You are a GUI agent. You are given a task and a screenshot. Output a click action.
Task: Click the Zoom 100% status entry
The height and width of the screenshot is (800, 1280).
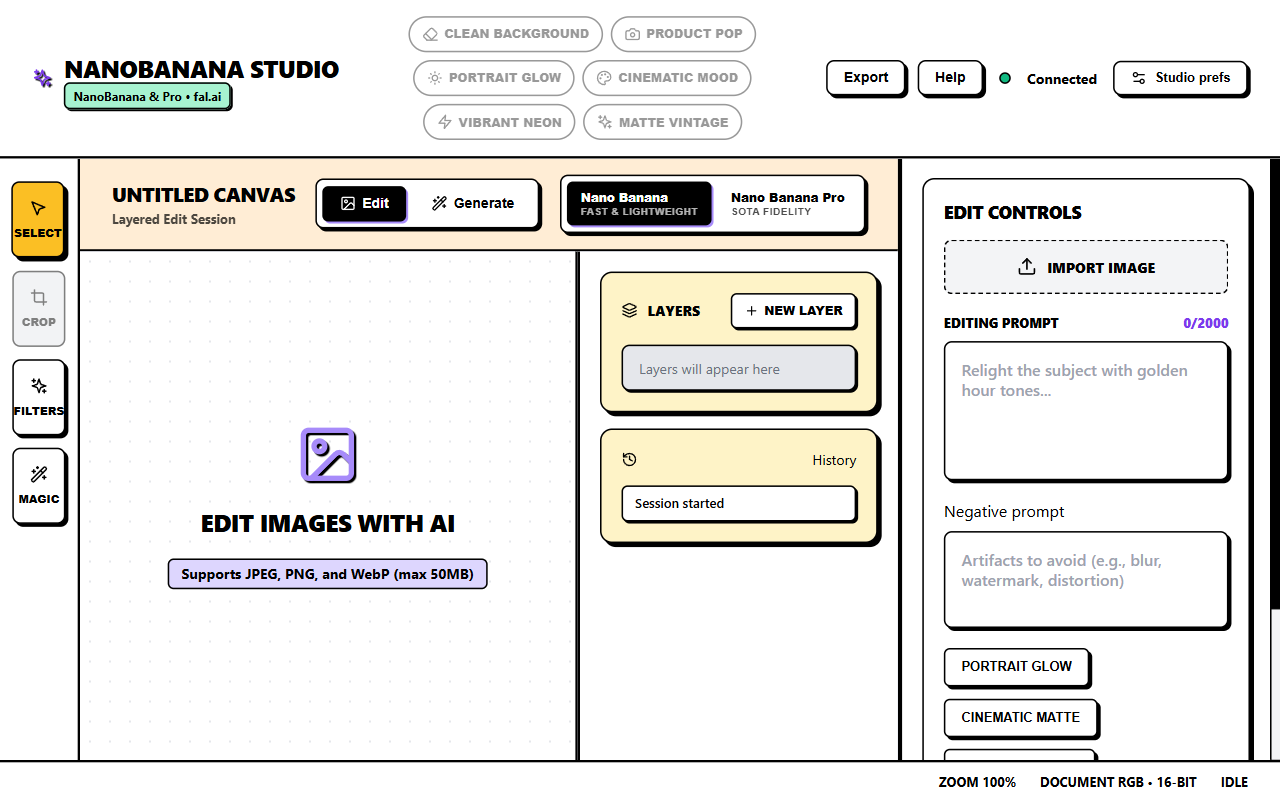coord(977,782)
